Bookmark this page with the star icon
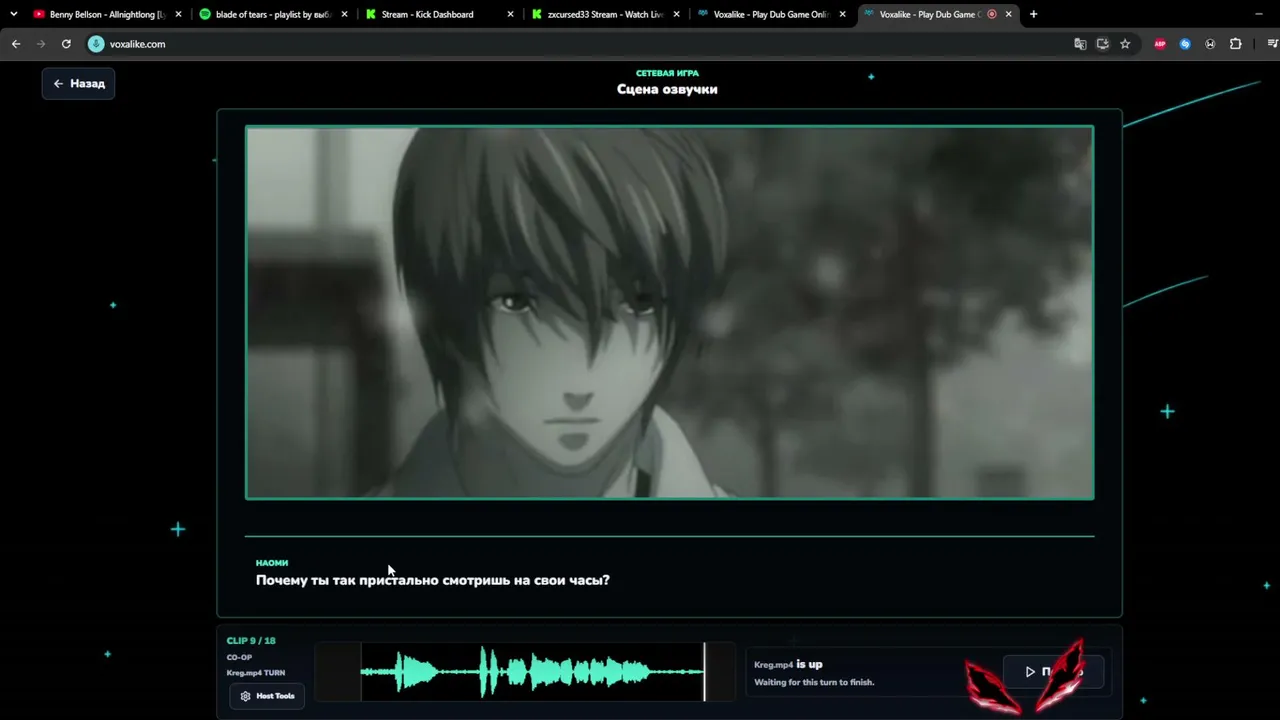The width and height of the screenshot is (1280, 720). (1125, 44)
